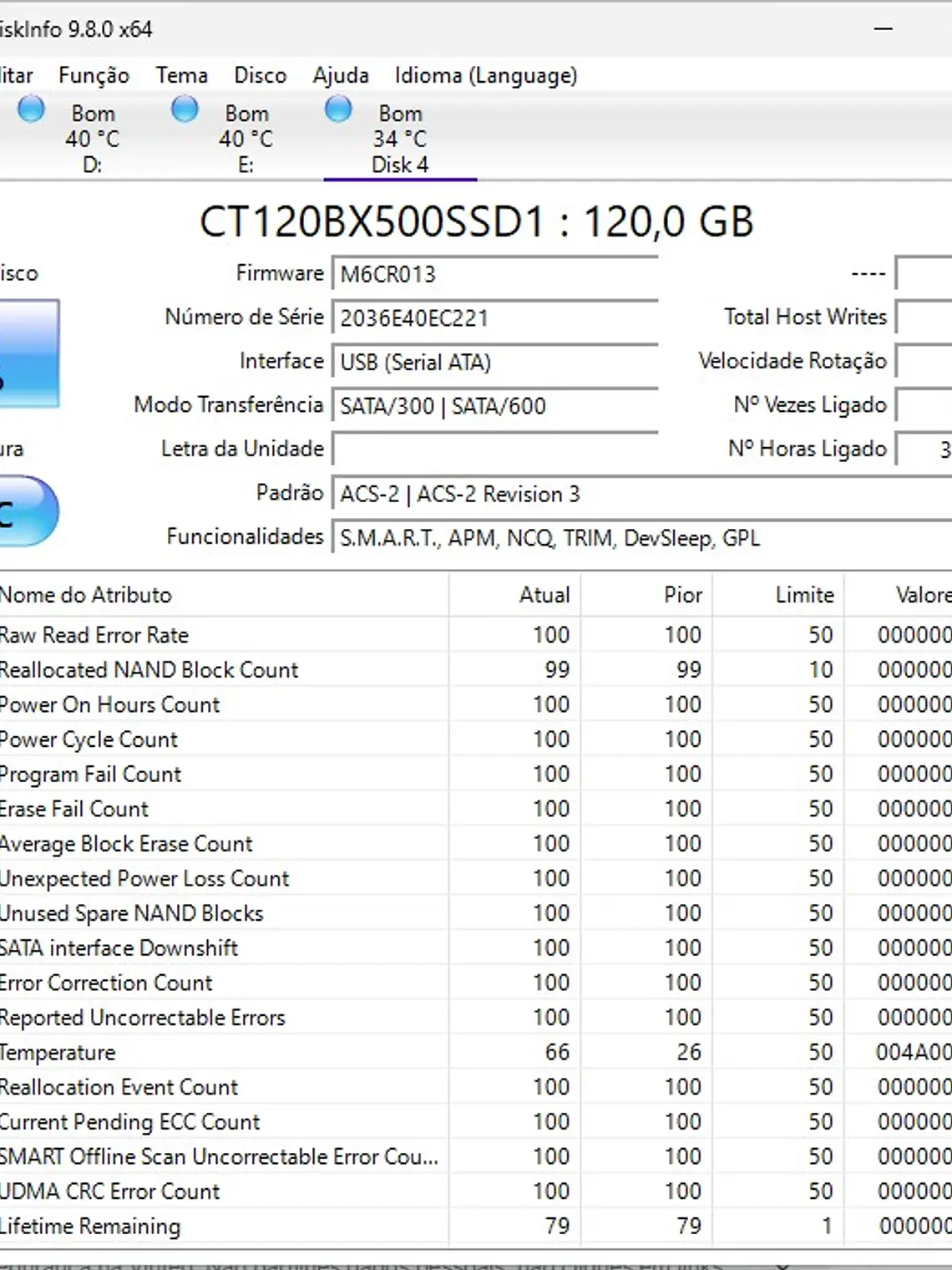
Task: Select the Error Correction Count row
Action: (476, 983)
